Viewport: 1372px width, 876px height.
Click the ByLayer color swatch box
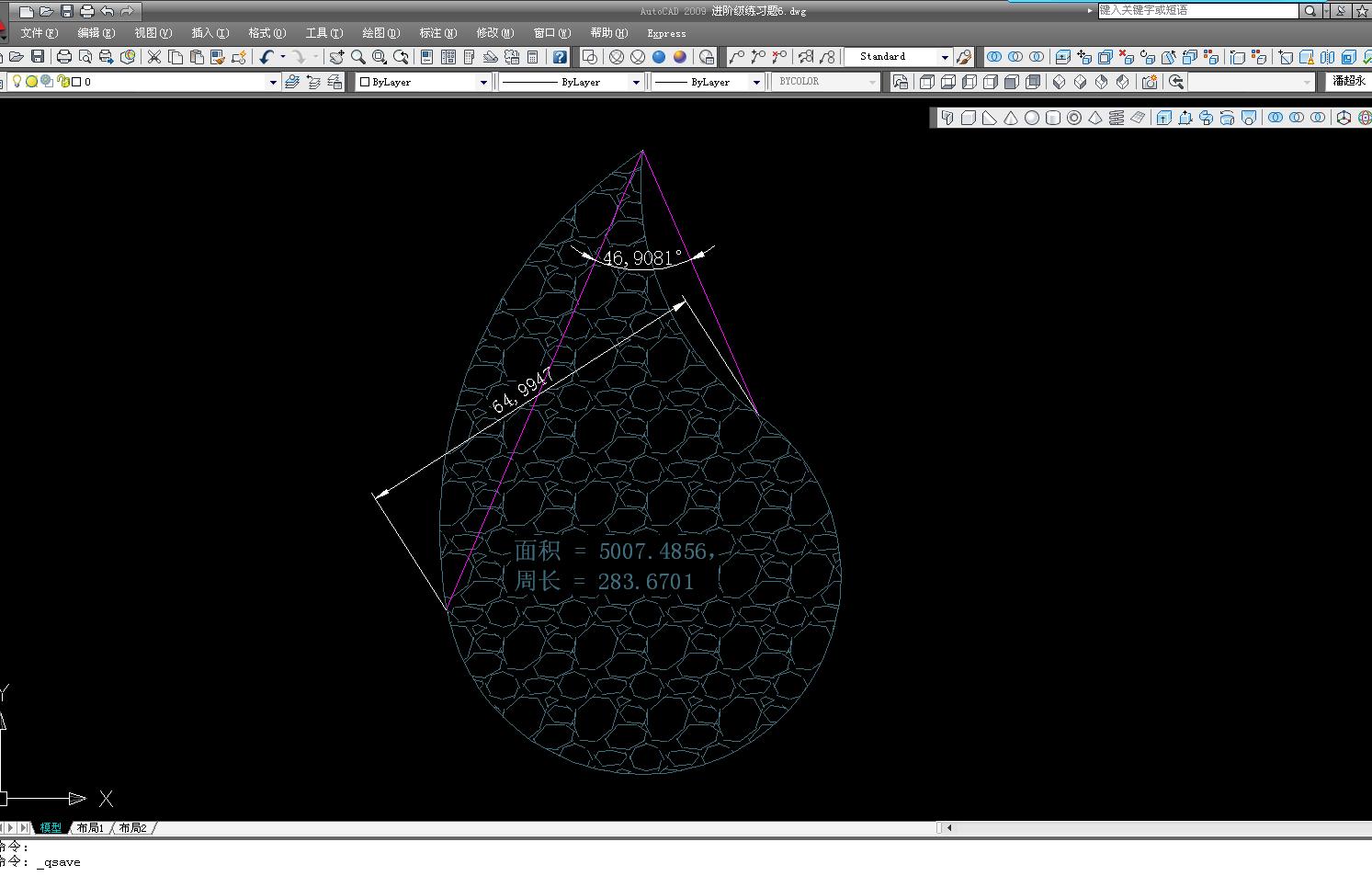365,82
